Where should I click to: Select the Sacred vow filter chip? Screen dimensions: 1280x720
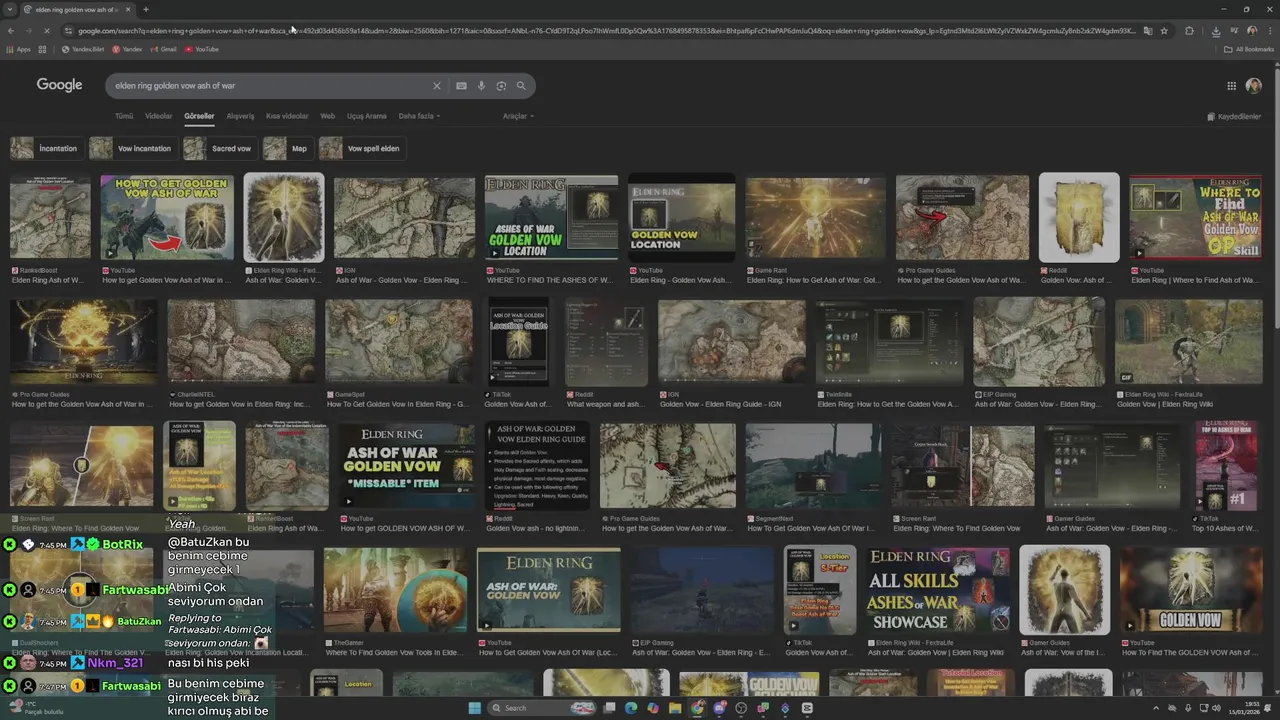pos(220,148)
